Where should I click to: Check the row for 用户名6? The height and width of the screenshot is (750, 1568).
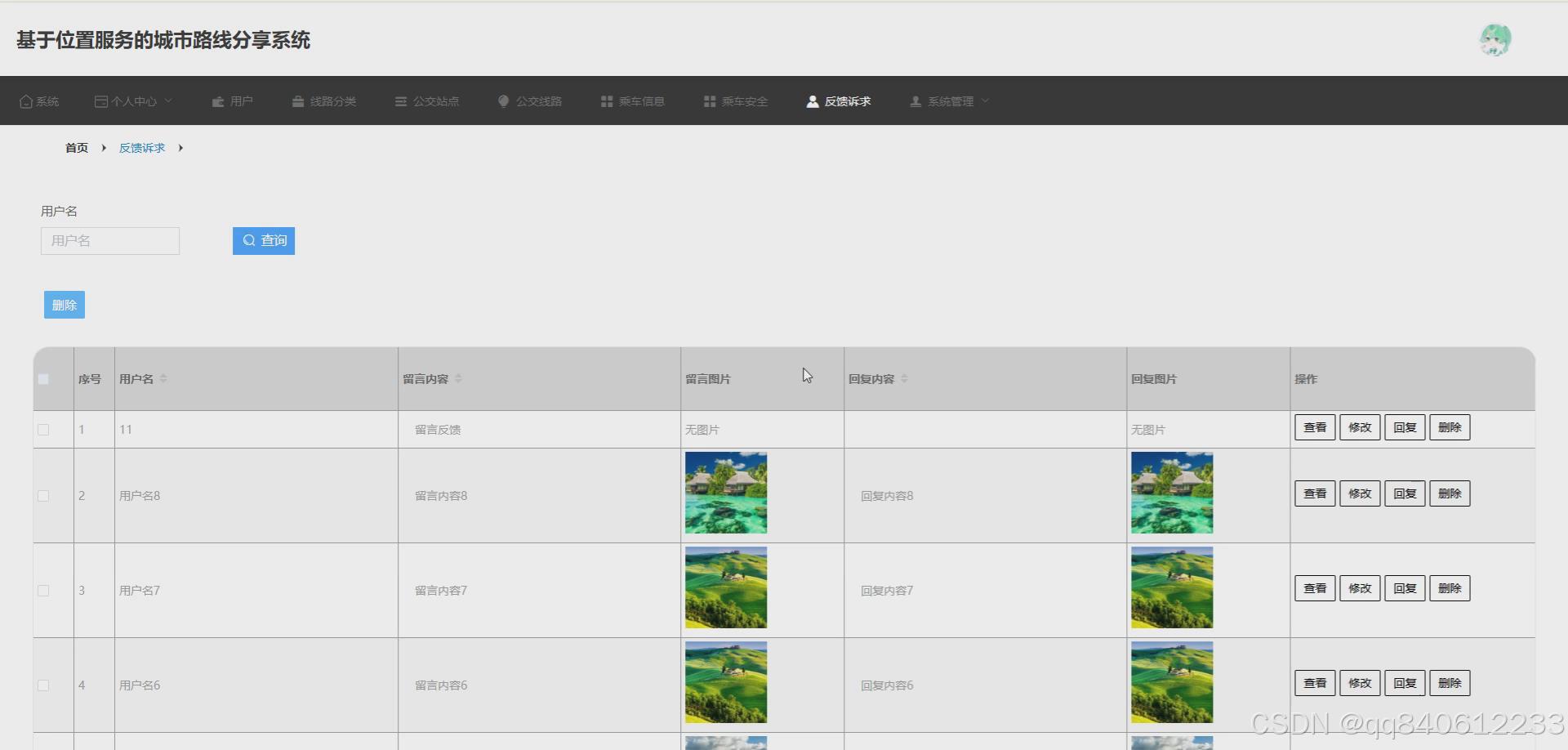(x=43, y=685)
